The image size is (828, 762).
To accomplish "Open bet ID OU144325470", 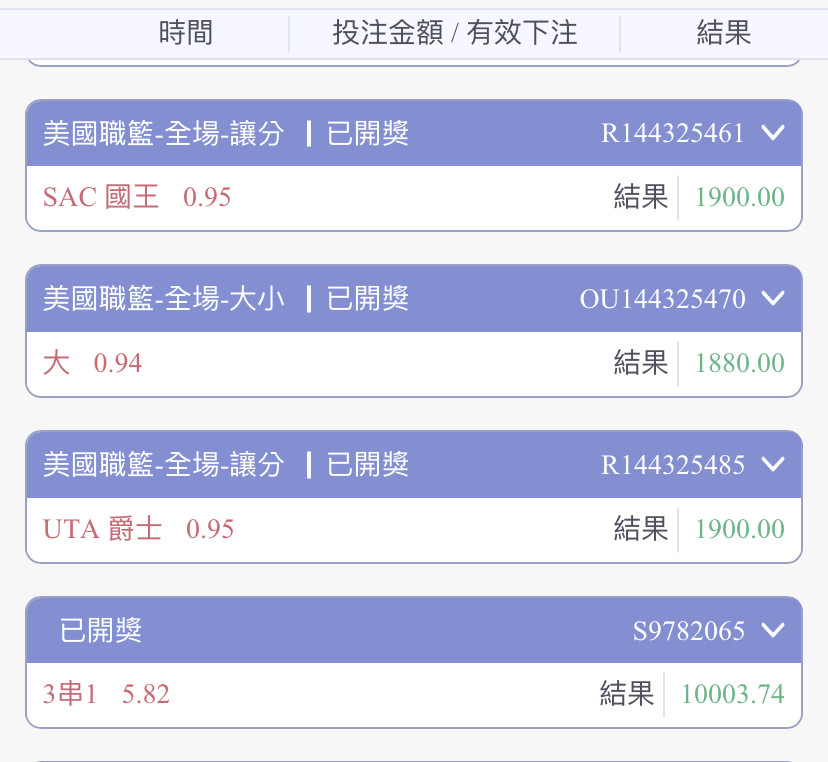I will [662, 299].
